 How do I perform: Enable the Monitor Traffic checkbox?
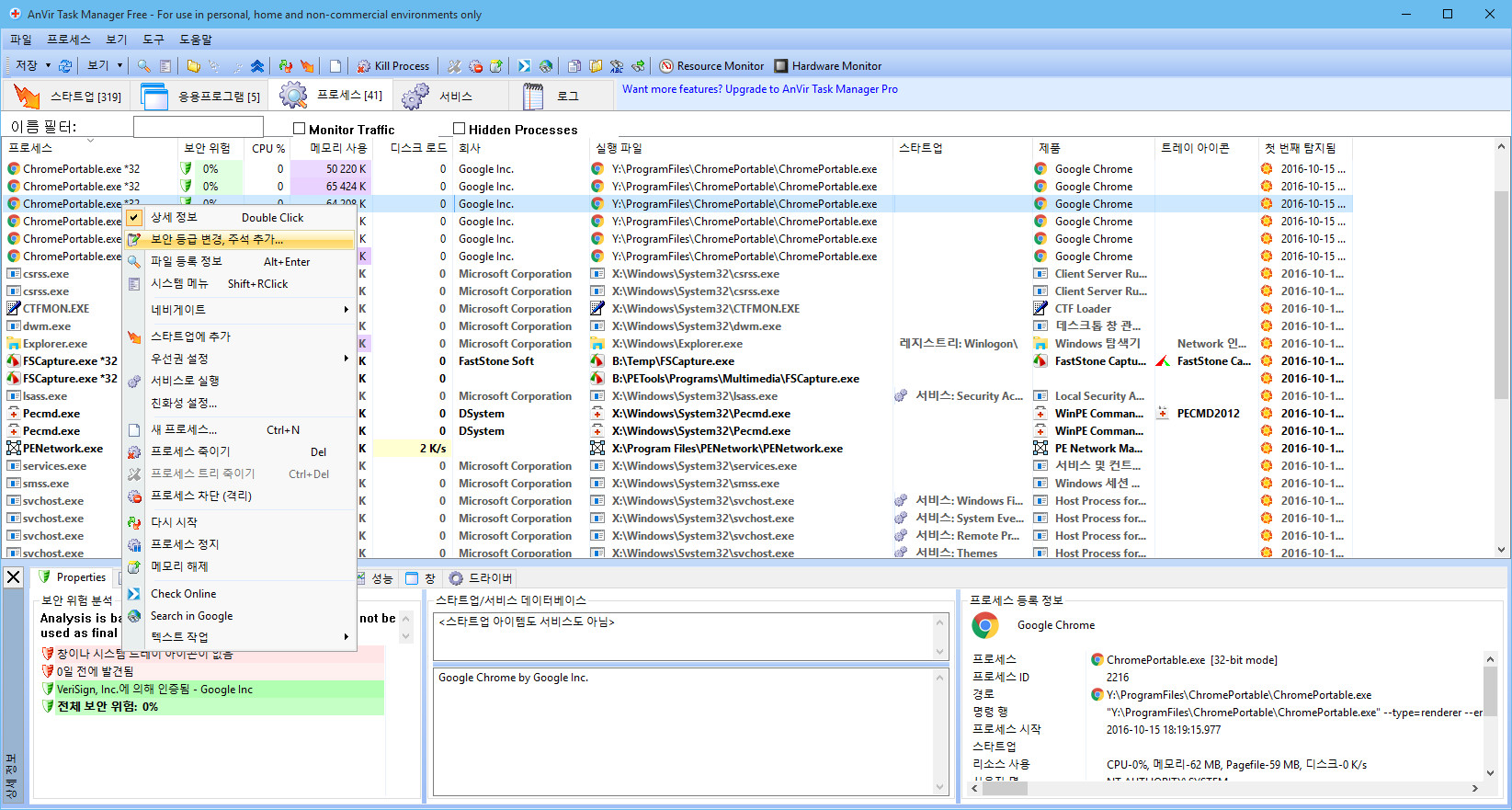pyautogui.click(x=300, y=129)
